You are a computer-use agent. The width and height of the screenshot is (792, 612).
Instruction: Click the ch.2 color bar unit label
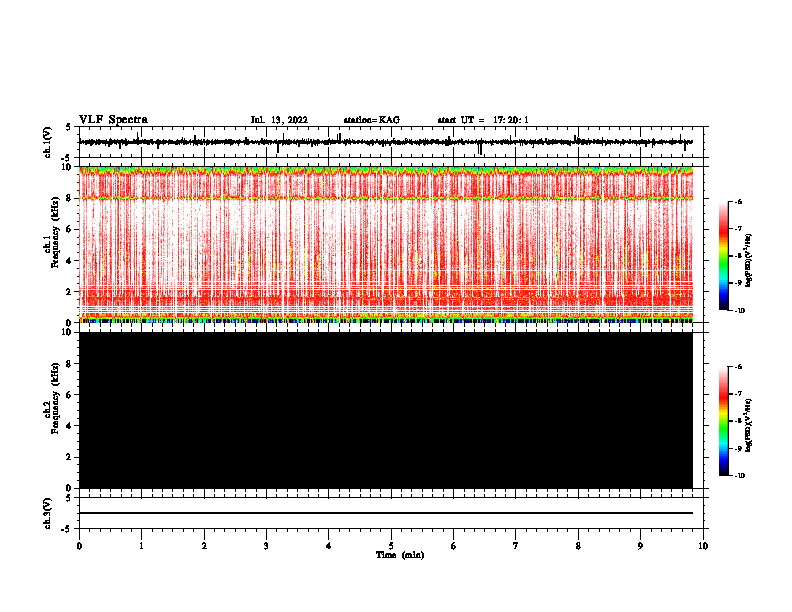coord(749,425)
